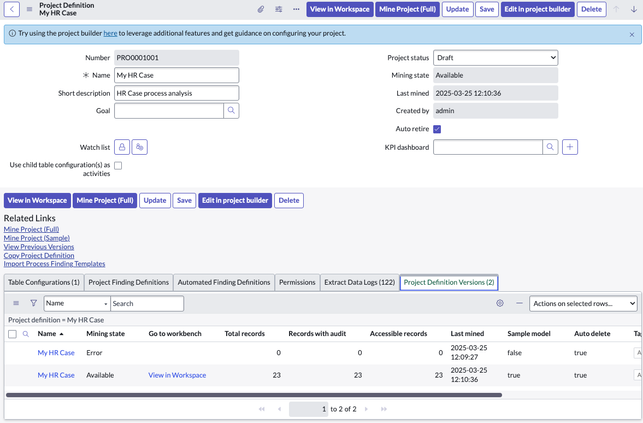Click the attachment paperclip icon
Viewport: 643px width, 423px height.
tap(261, 9)
